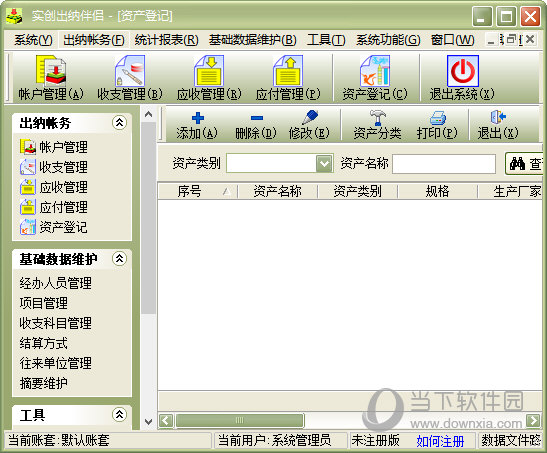547x453 pixels.
Task: Click the table's scroll-right arrow
Action: 533,420
